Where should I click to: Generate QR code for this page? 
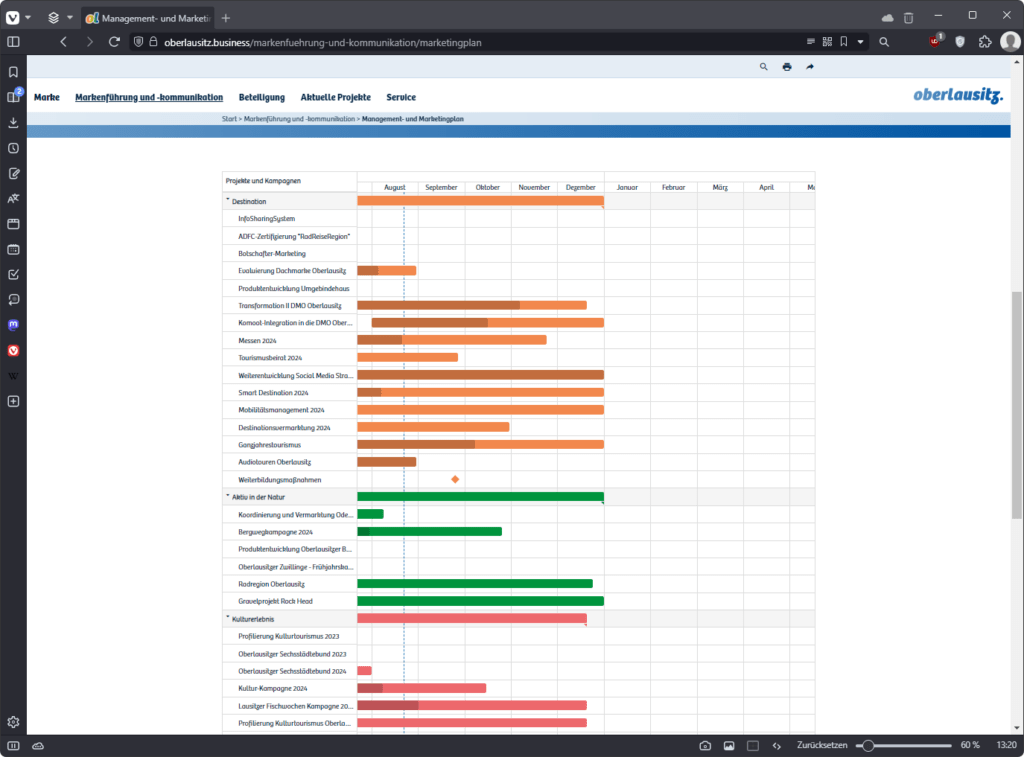tap(827, 42)
